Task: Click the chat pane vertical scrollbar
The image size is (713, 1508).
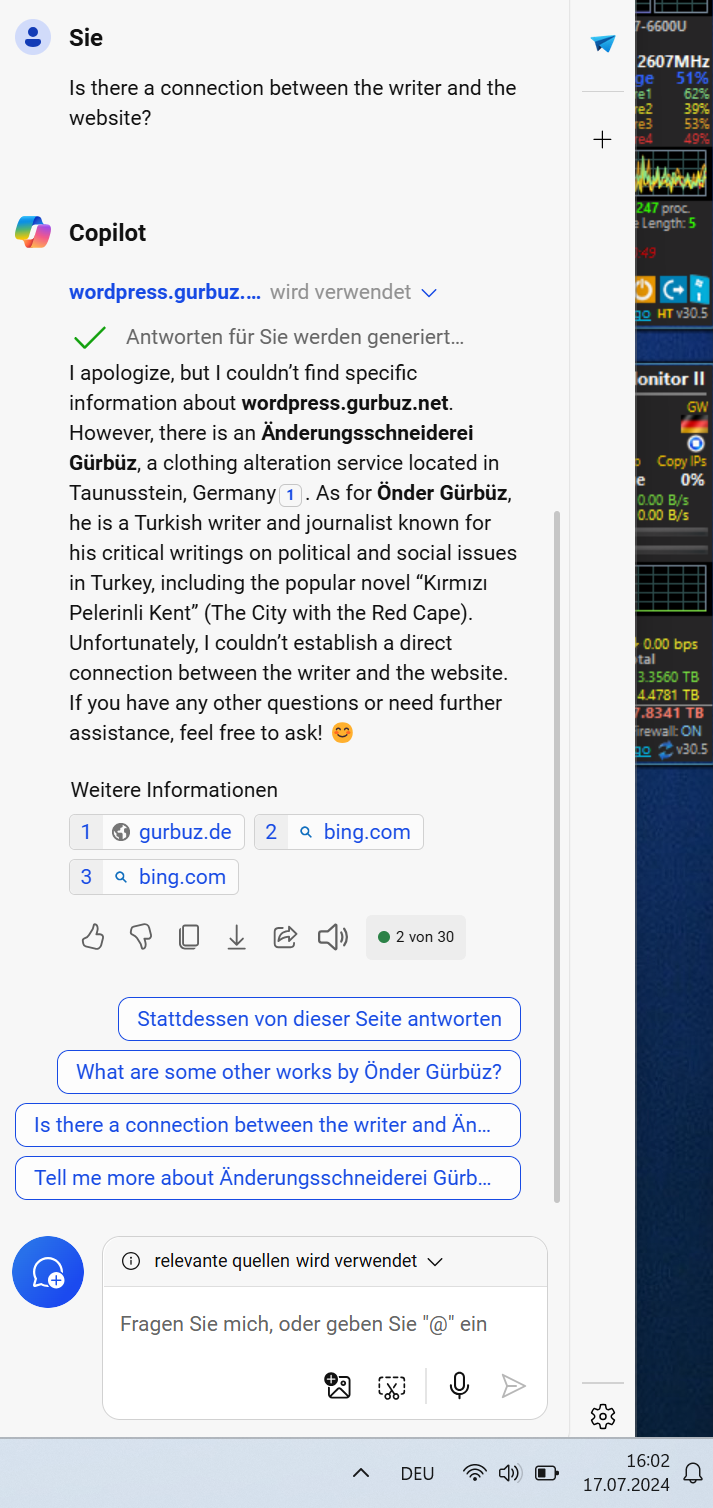Action: tap(557, 856)
